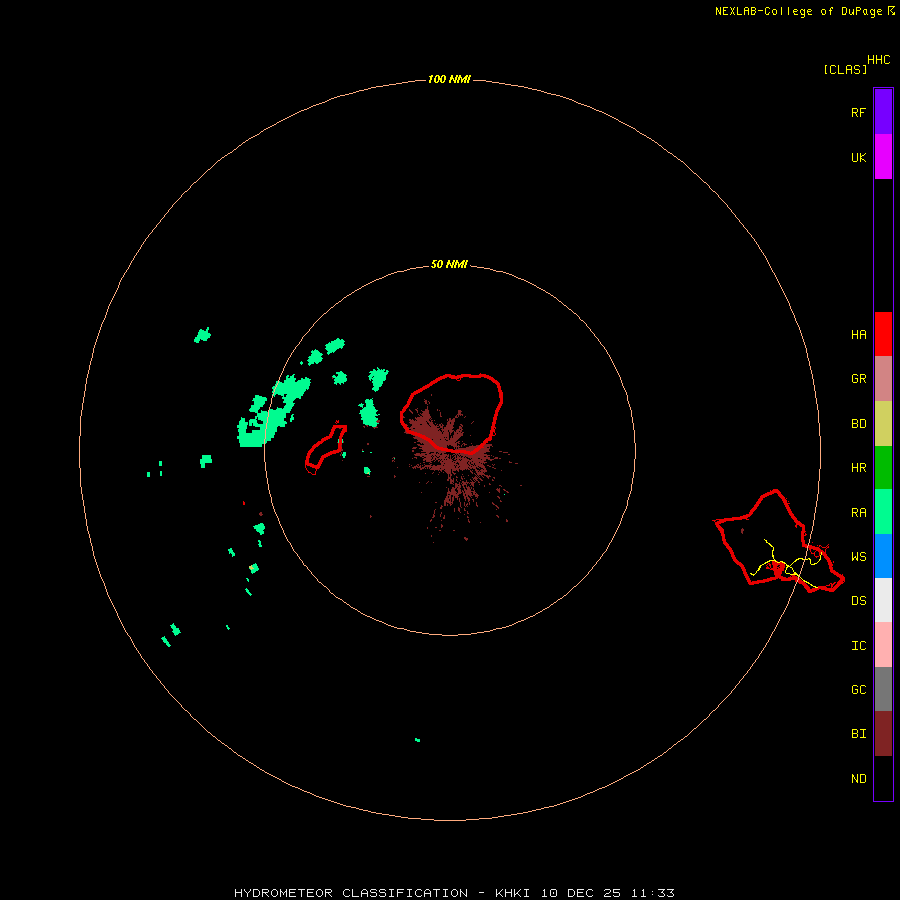Click the "BI" legend label
This screenshot has height=900, width=900.
(859, 734)
